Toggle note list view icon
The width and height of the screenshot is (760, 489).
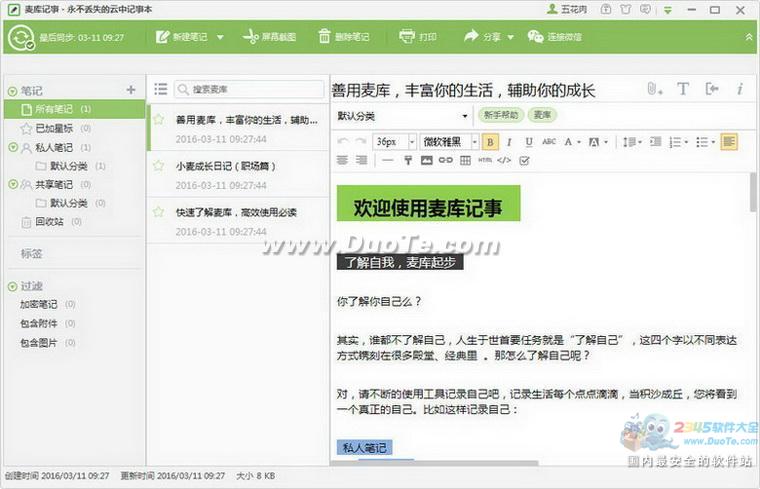tap(160, 89)
